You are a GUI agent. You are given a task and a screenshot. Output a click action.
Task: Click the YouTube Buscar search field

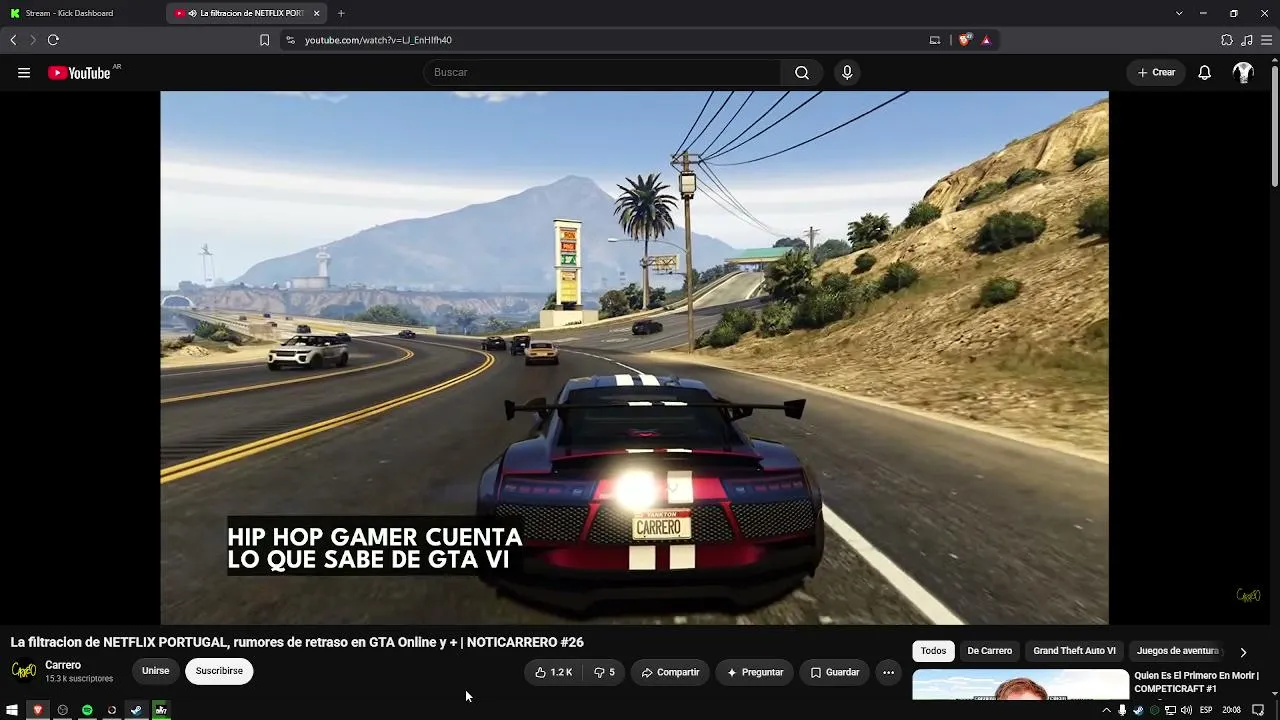point(603,72)
